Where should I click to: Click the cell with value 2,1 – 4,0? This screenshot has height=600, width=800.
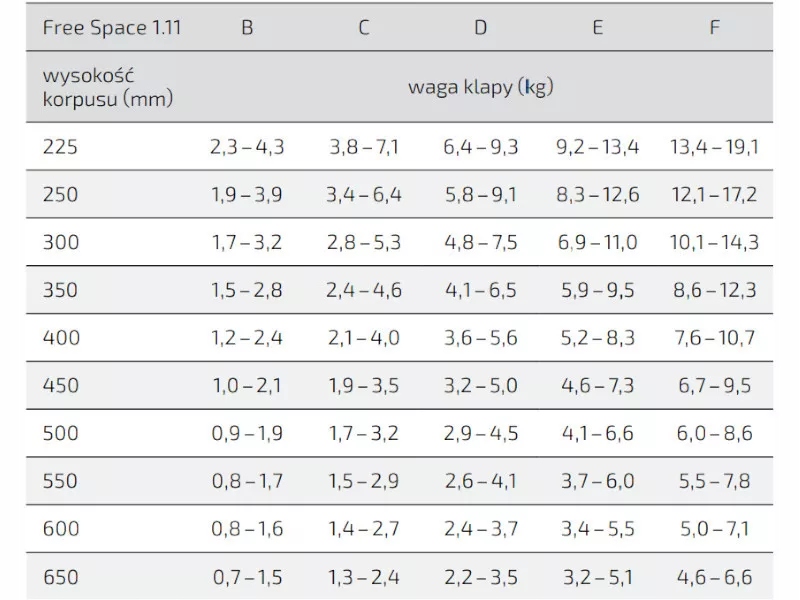(364, 339)
